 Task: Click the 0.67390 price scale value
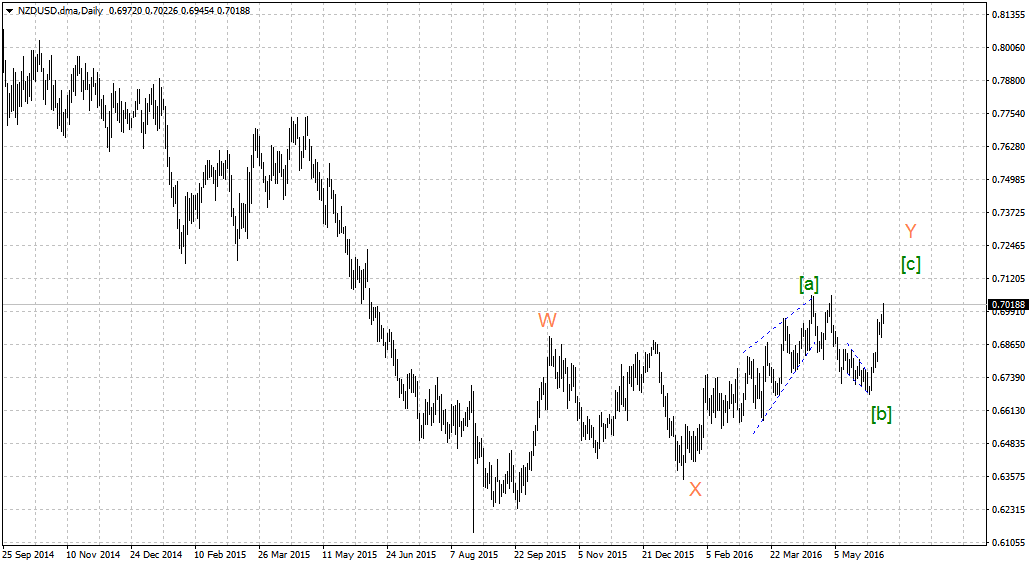point(1009,378)
